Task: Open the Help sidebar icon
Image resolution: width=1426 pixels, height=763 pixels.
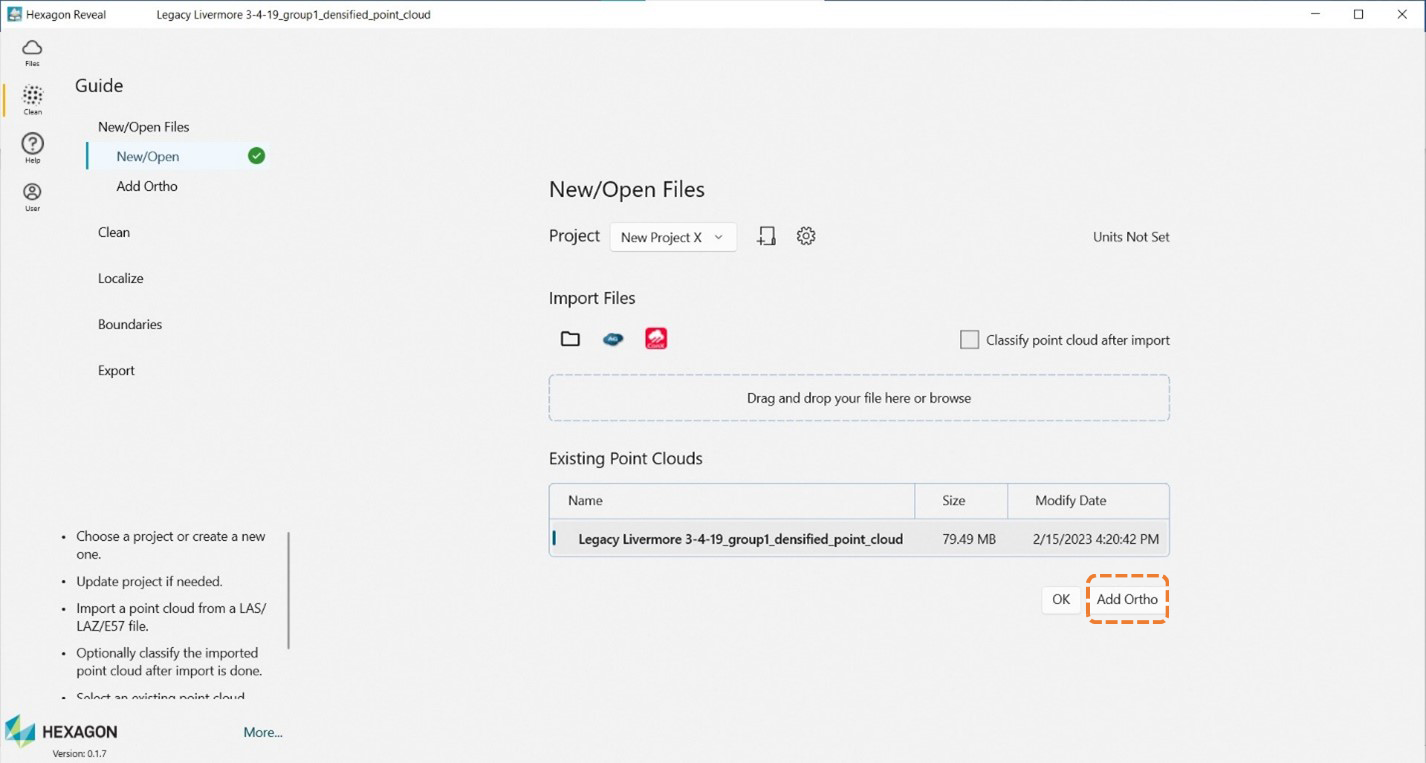Action: (32, 147)
